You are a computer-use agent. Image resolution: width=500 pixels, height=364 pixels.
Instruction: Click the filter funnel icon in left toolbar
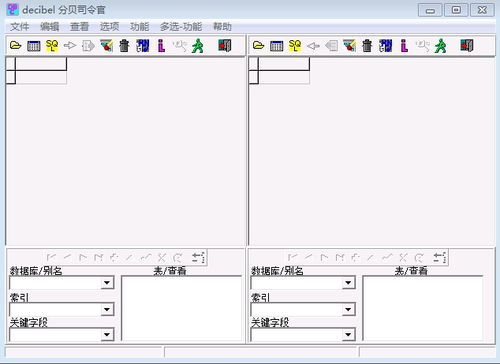pos(107,46)
